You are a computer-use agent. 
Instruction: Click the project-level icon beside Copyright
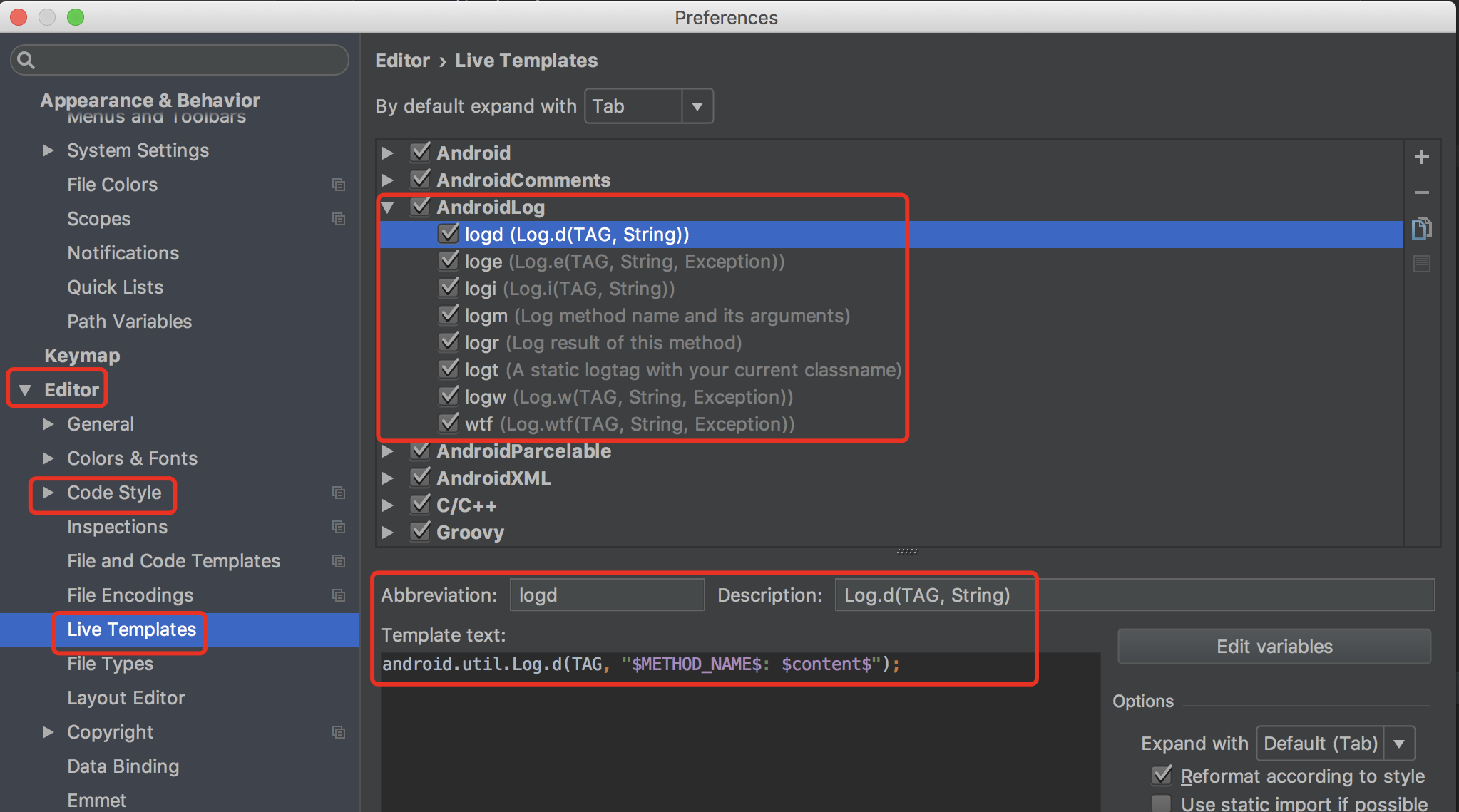point(339,732)
